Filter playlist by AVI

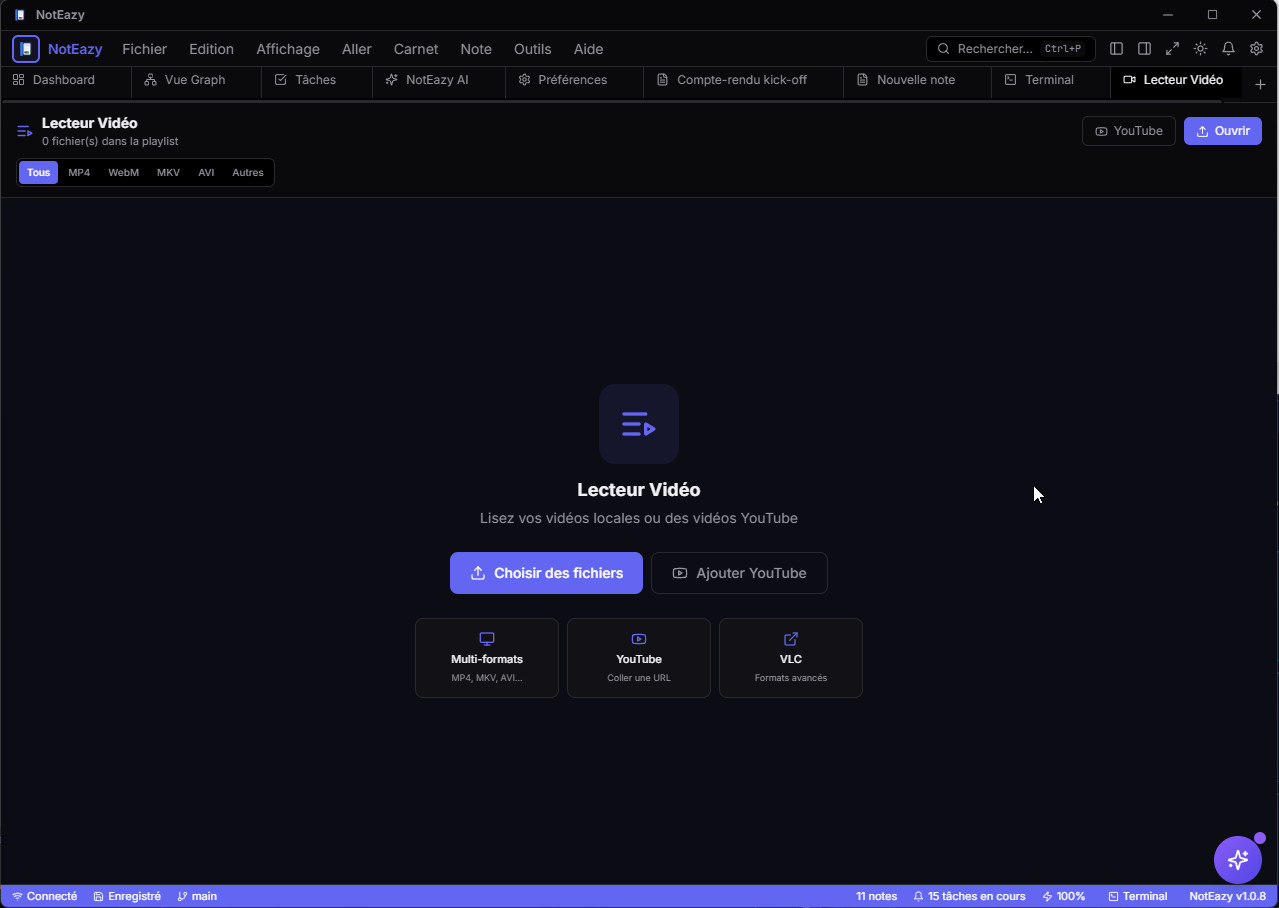point(206,173)
